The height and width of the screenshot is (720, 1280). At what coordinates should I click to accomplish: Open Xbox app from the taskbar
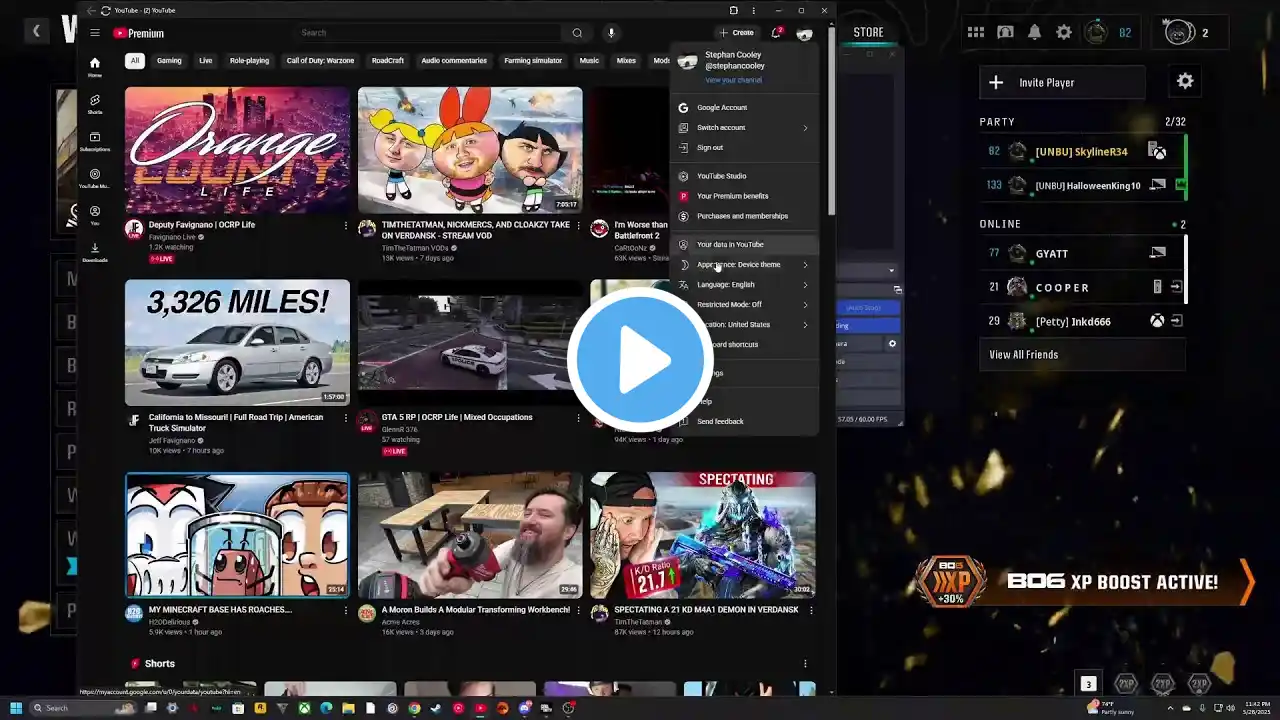click(304, 708)
